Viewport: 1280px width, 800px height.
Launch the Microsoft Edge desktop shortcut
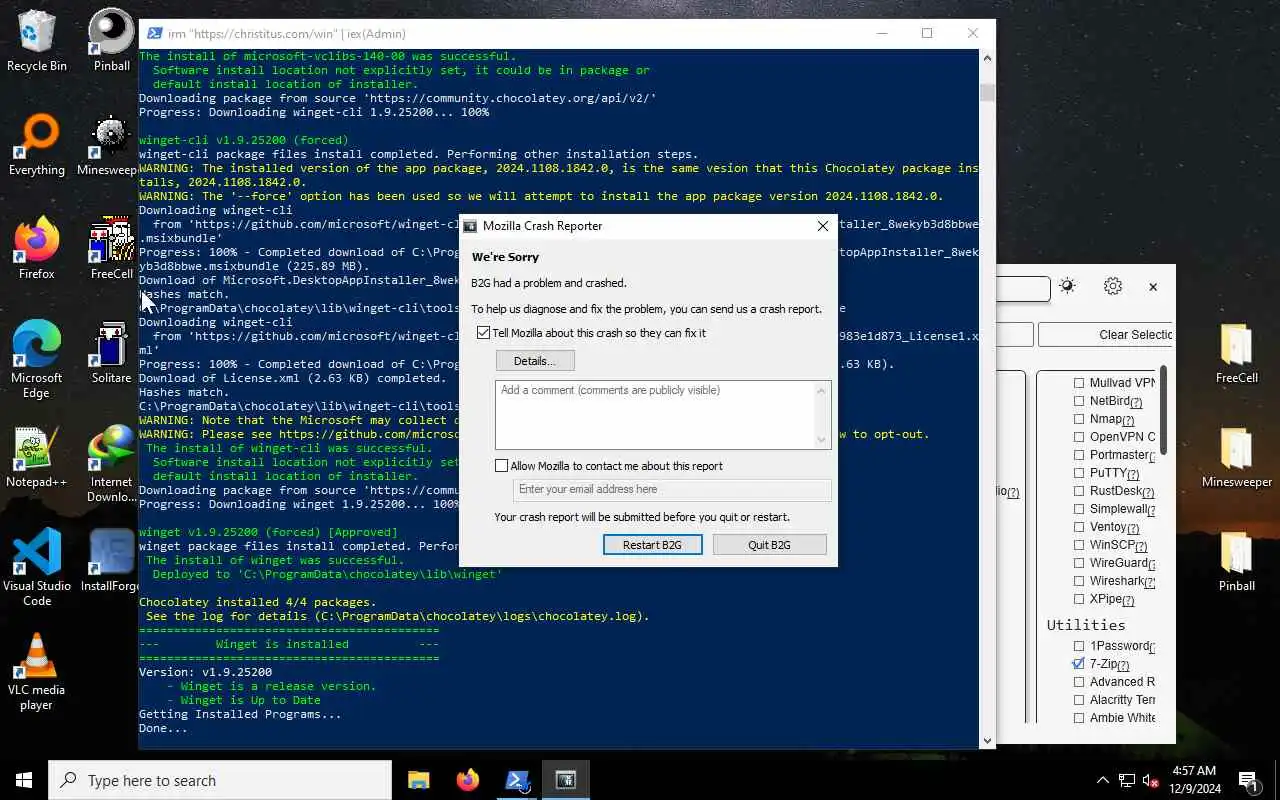(x=37, y=360)
